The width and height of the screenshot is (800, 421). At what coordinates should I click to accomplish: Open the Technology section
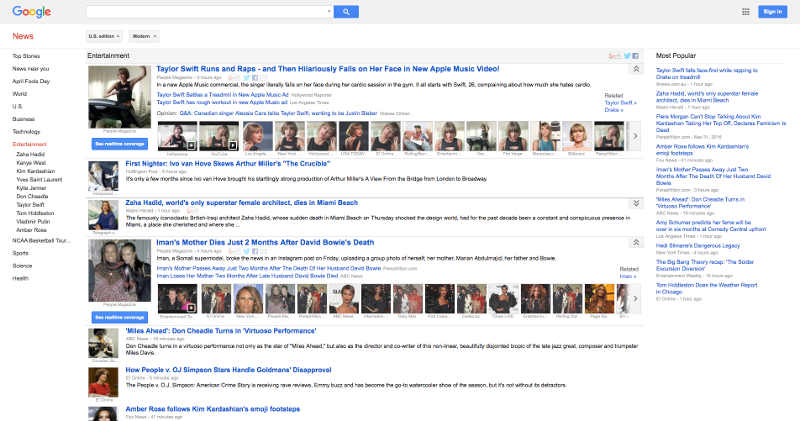point(26,132)
